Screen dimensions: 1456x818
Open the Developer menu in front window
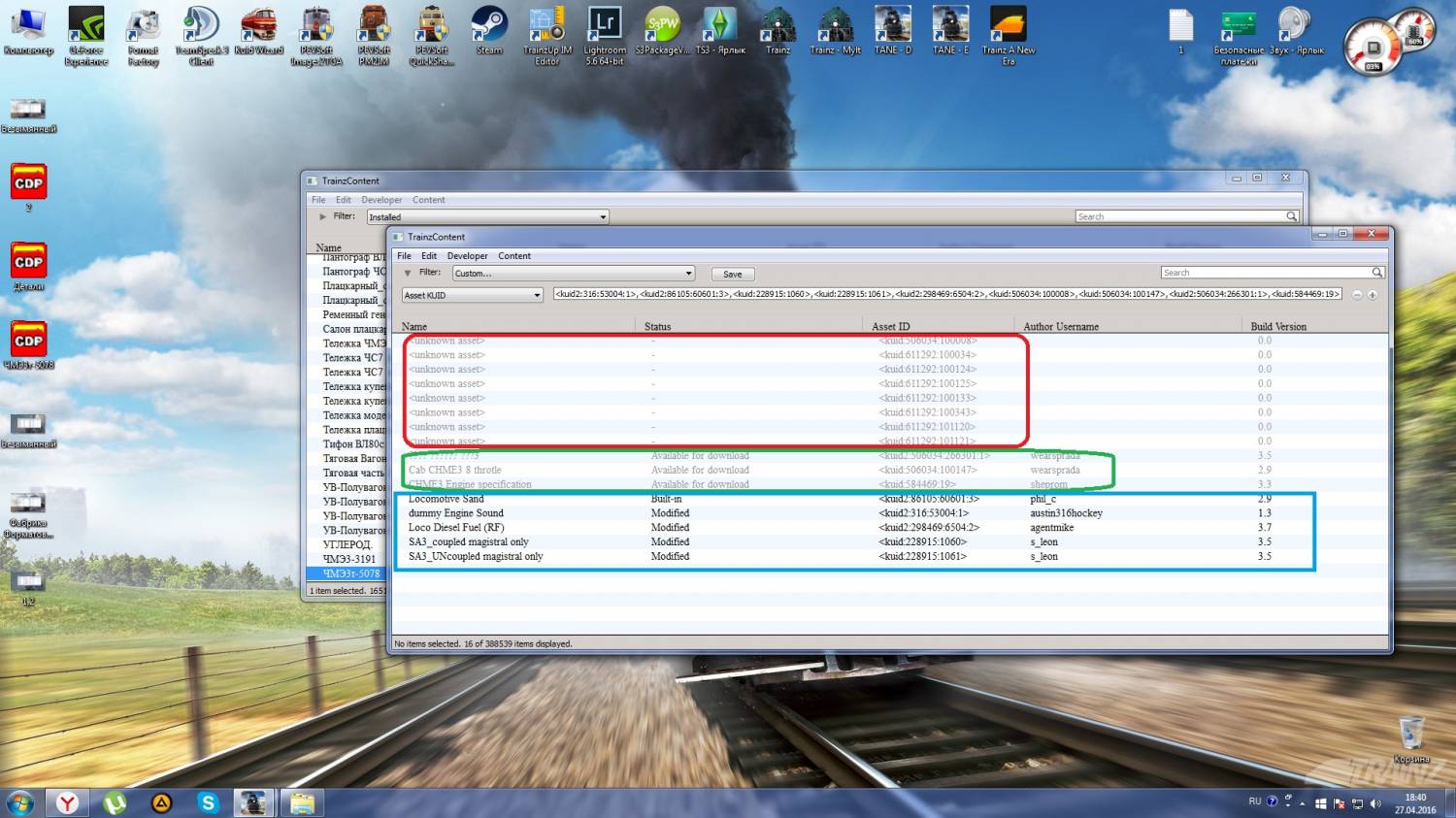pyautogui.click(x=467, y=256)
